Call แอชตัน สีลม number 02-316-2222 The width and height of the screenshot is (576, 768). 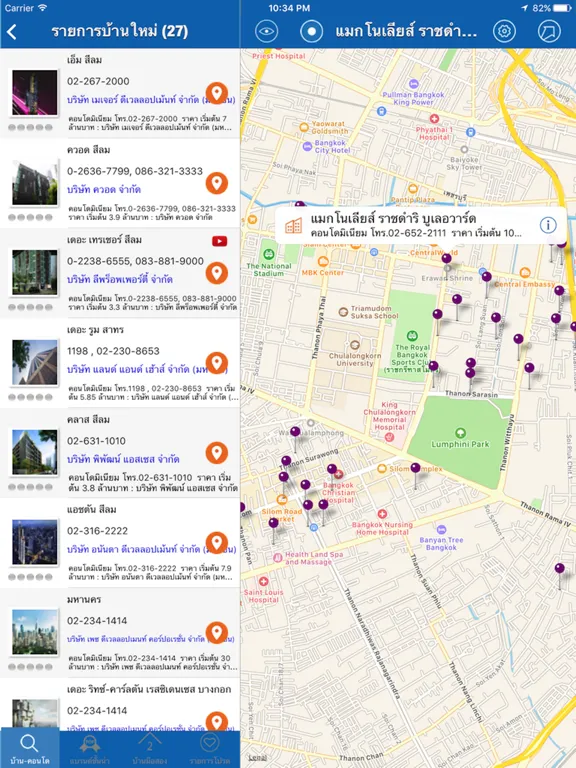(97, 531)
